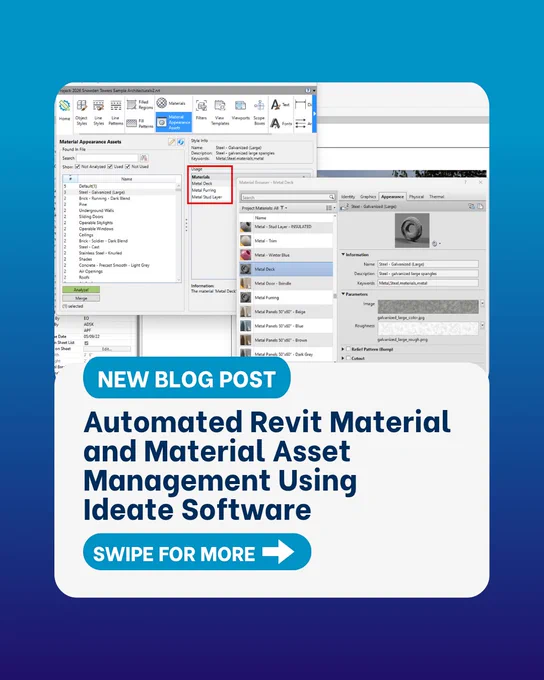Click the NEW BLOG POST badge

pyautogui.click(x=187, y=378)
